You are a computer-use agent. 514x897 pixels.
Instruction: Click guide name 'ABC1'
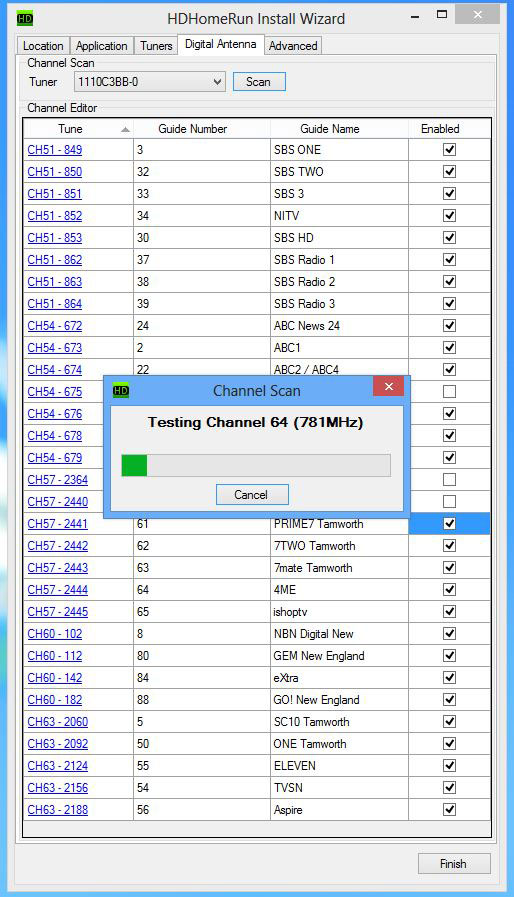pos(339,348)
